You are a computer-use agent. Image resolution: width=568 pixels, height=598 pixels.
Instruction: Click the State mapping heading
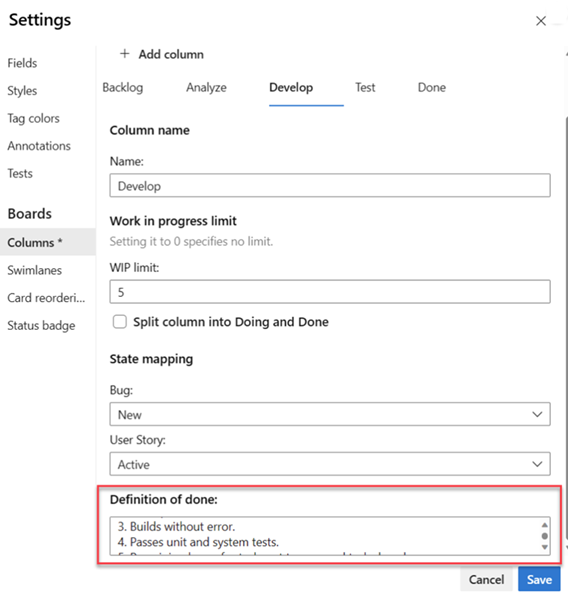click(151, 359)
